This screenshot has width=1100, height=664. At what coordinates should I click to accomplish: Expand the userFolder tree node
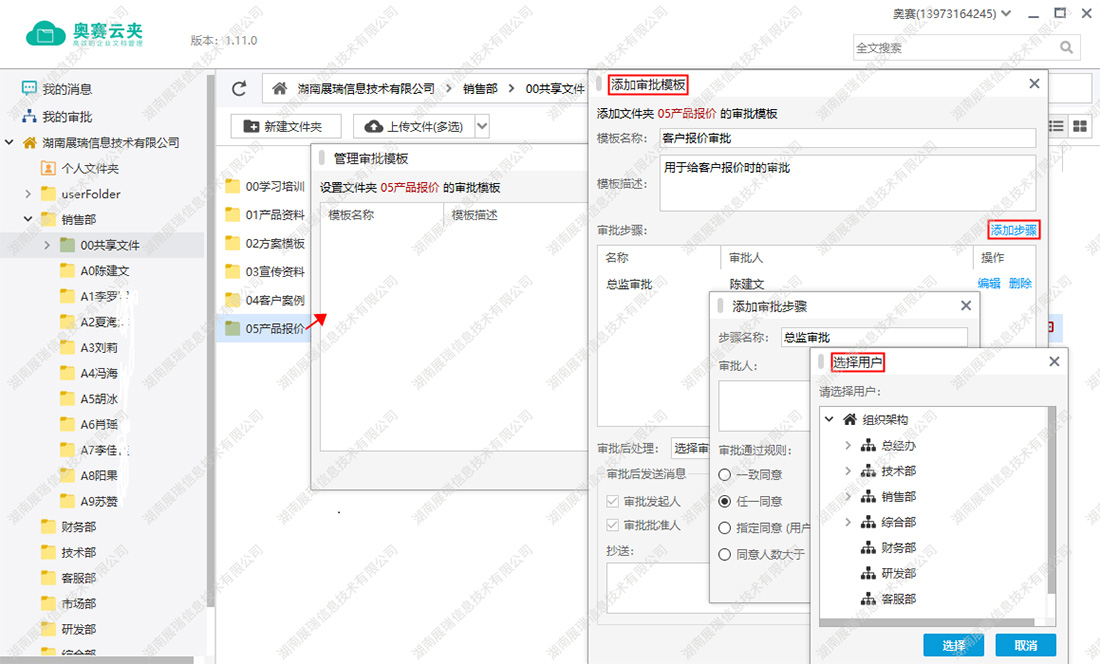[29, 194]
